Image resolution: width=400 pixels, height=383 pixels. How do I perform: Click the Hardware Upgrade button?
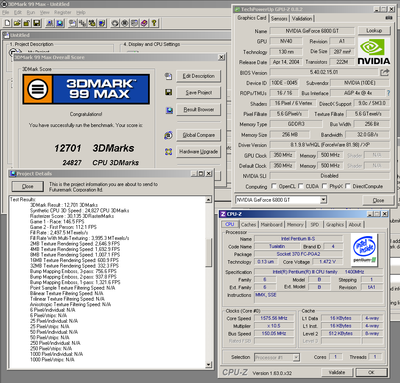[x=198, y=152]
